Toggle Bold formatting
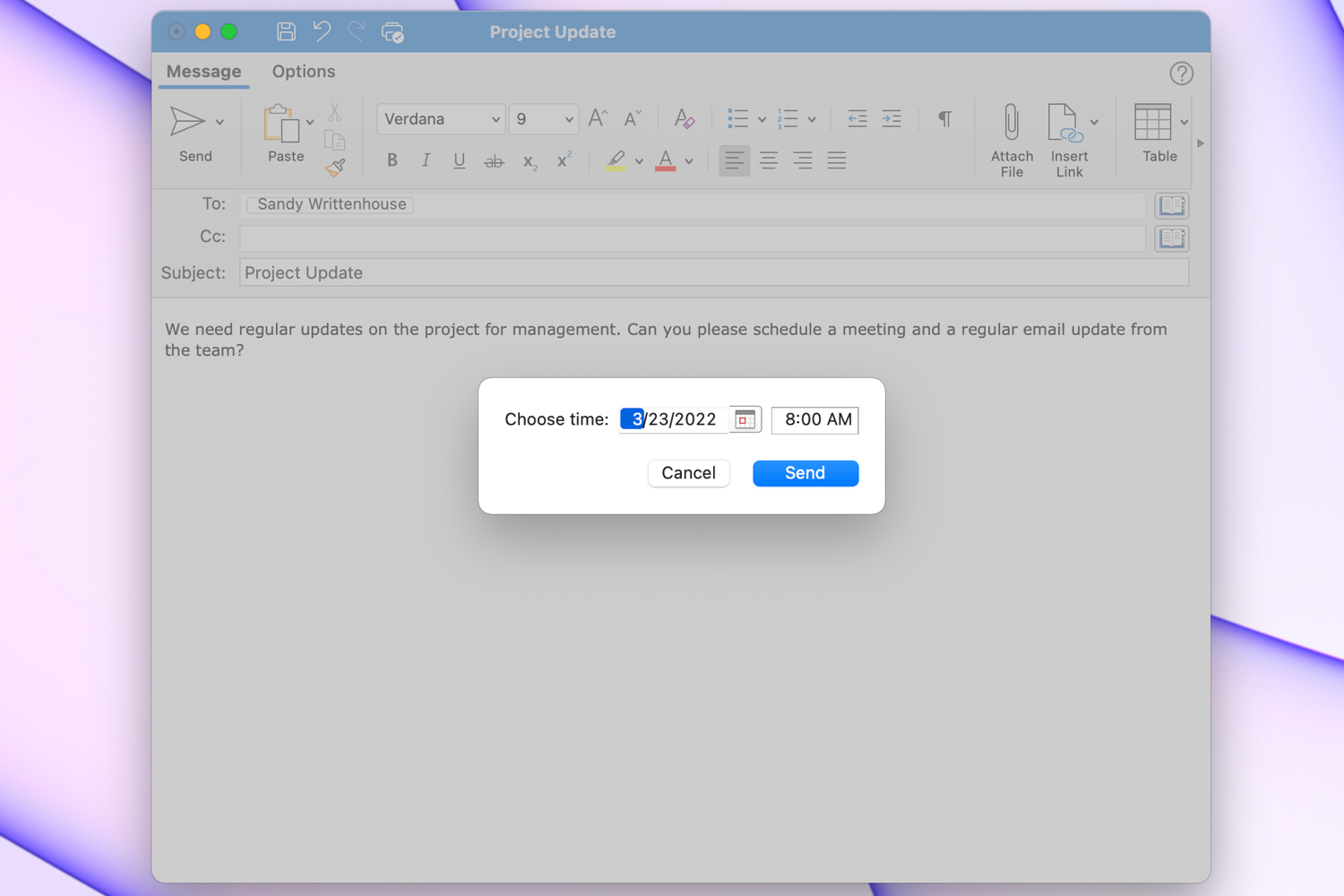 392,160
